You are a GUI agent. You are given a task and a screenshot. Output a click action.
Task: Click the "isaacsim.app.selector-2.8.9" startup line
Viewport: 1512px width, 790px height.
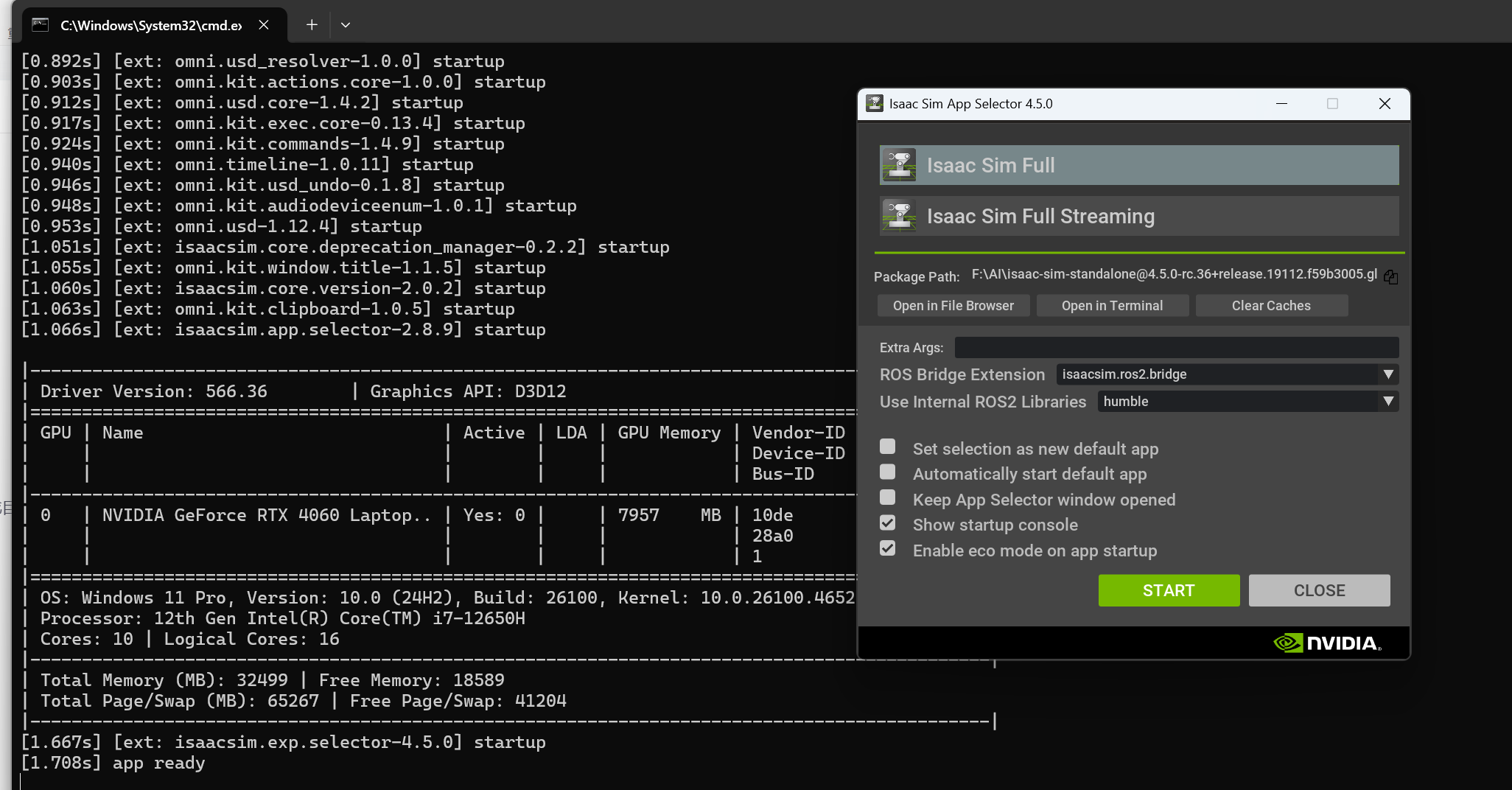[x=284, y=329]
